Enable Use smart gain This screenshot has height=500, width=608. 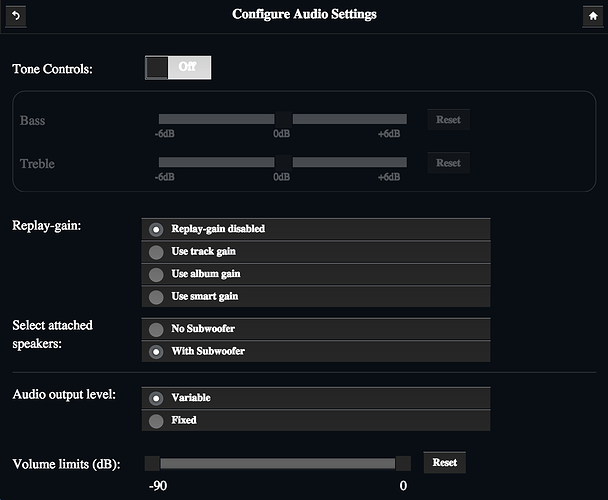click(316, 297)
